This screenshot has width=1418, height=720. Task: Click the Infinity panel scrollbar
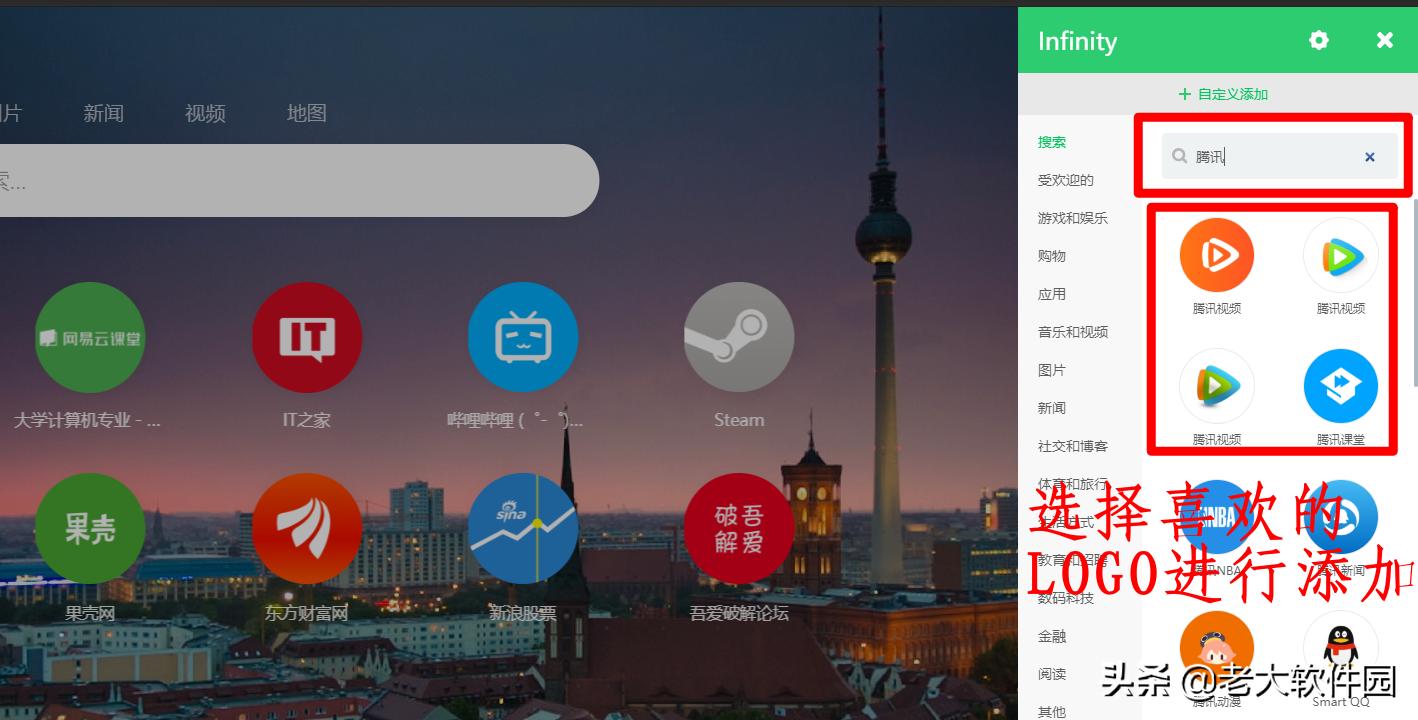coord(1414,291)
